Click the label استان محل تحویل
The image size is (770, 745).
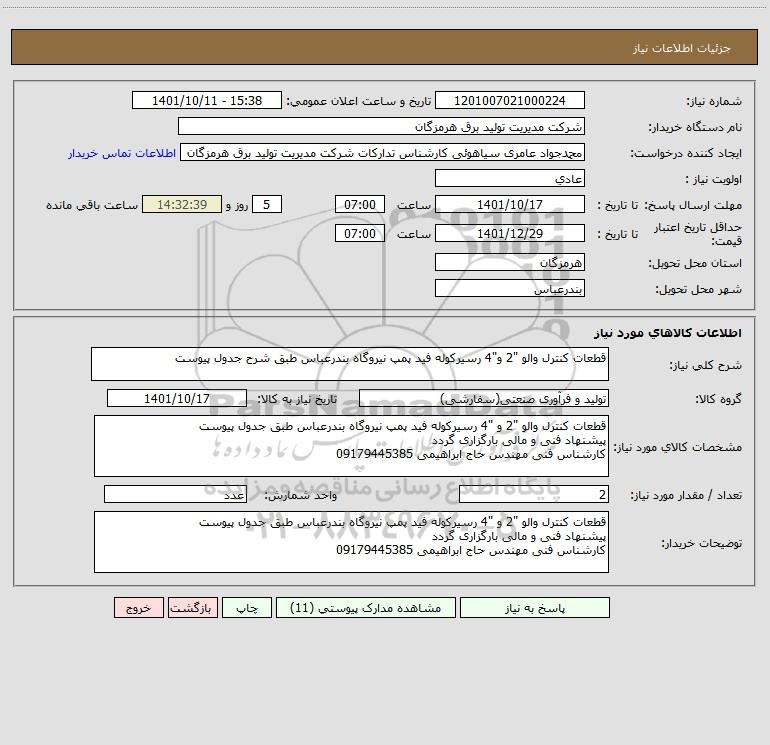[x=695, y=263]
